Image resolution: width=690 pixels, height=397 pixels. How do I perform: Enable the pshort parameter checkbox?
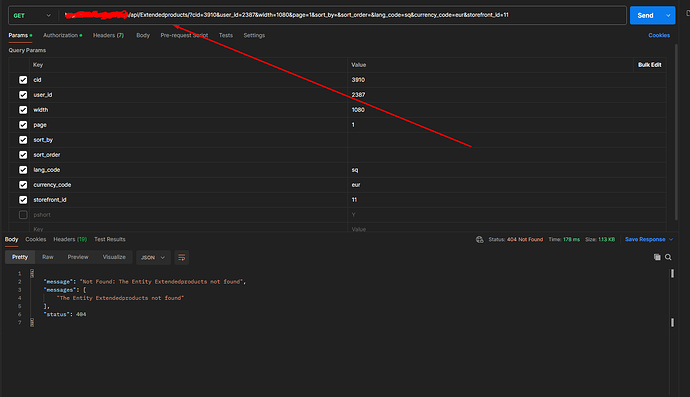pyautogui.click(x=23, y=214)
